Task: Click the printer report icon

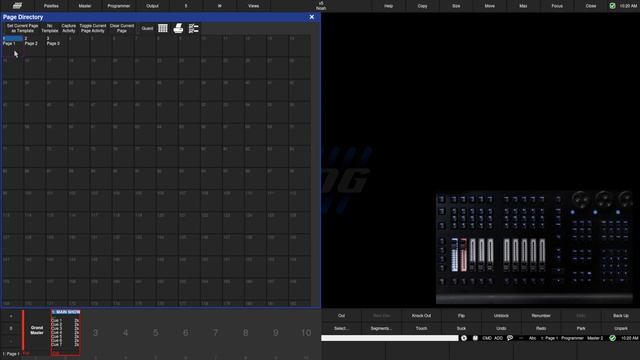Action: 178,28
